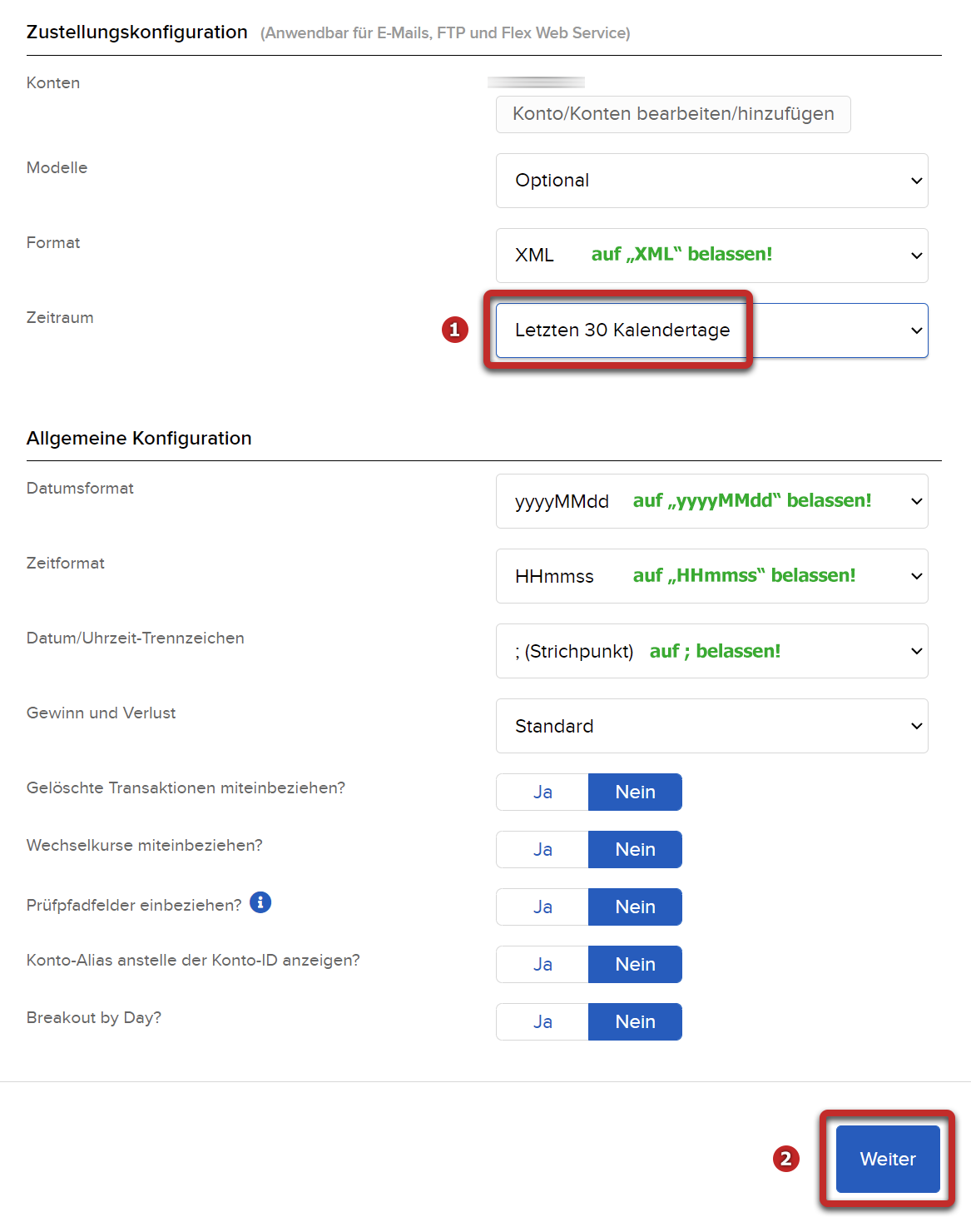This screenshot has width=971, height=1232.
Task: Expand the Datum/Uhrzeit-Trennzeichen dropdown
Action: tap(711, 651)
